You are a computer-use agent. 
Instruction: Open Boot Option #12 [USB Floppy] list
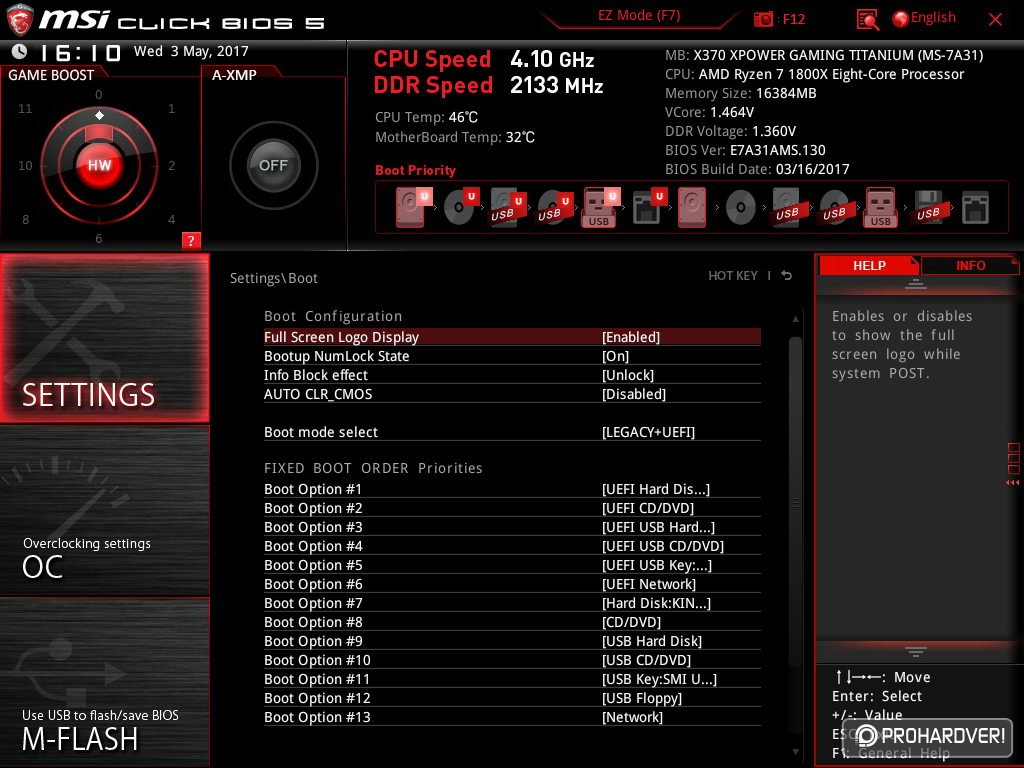[512, 697]
